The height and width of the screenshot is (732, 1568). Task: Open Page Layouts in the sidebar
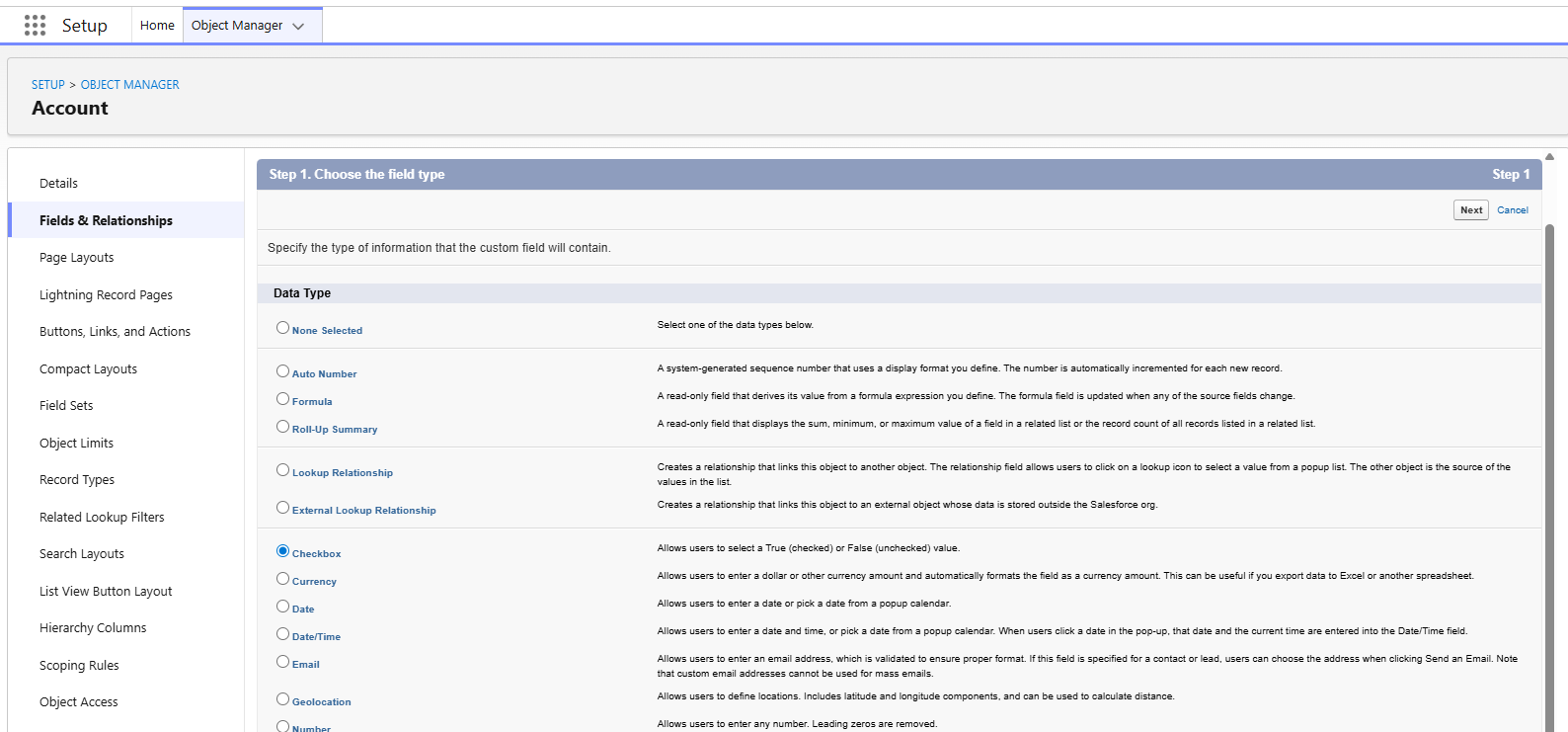(x=77, y=258)
